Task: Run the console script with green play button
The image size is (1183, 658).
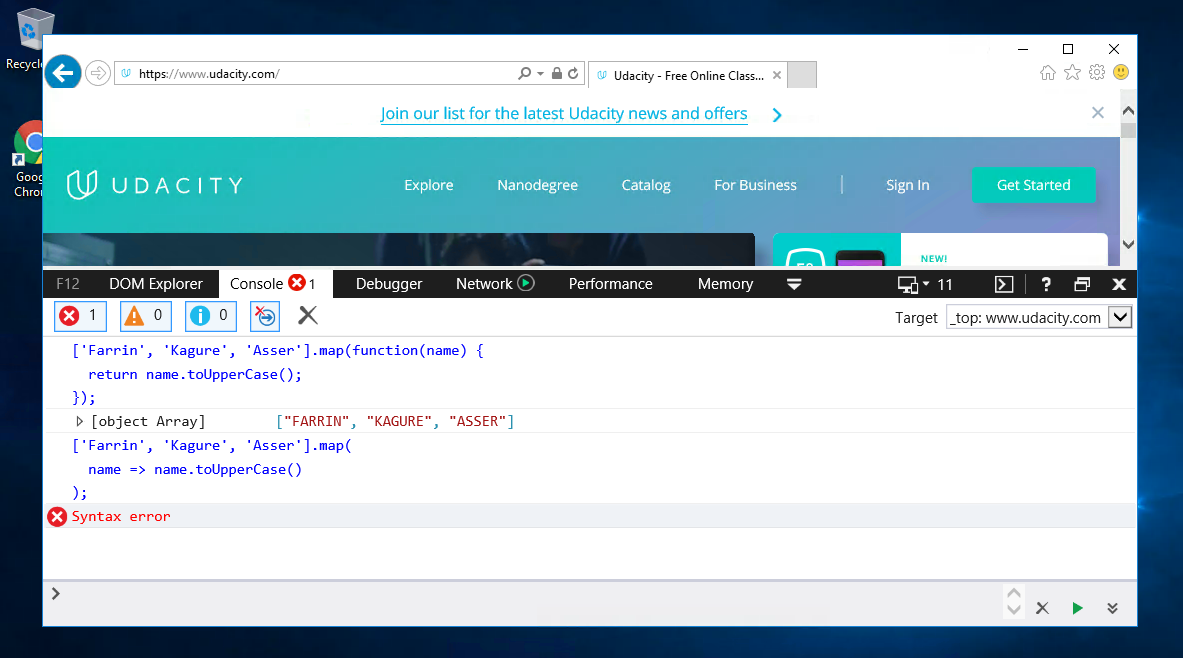Action: coord(1077,608)
